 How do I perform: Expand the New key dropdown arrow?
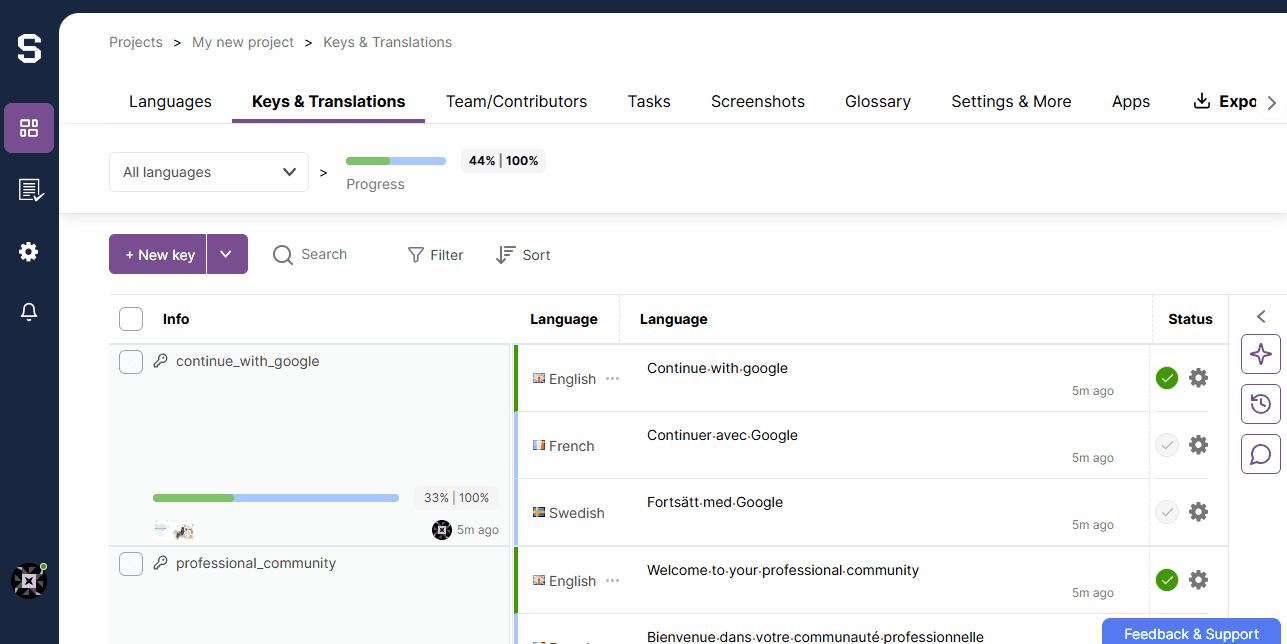click(x=227, y=255)
